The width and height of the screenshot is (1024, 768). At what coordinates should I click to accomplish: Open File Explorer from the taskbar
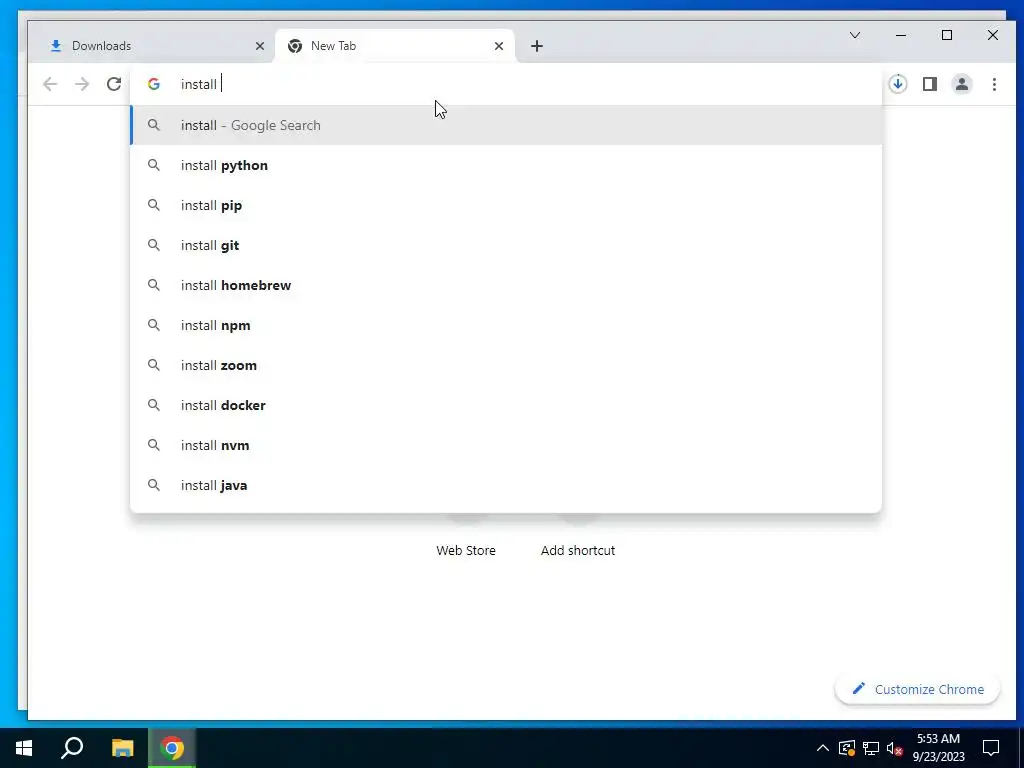tap(122, 748)
